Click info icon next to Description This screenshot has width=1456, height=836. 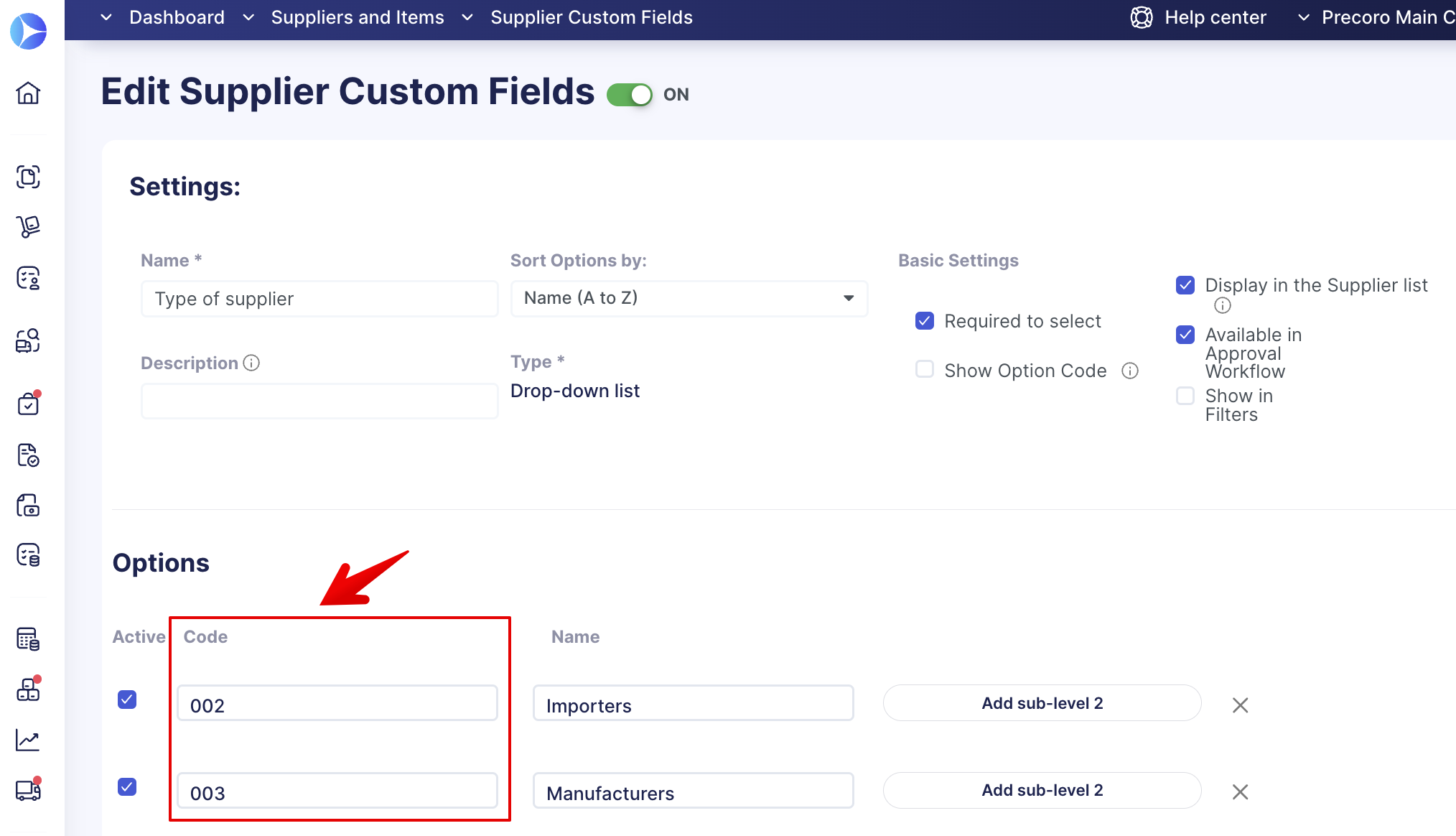click(x=251, y=363)
